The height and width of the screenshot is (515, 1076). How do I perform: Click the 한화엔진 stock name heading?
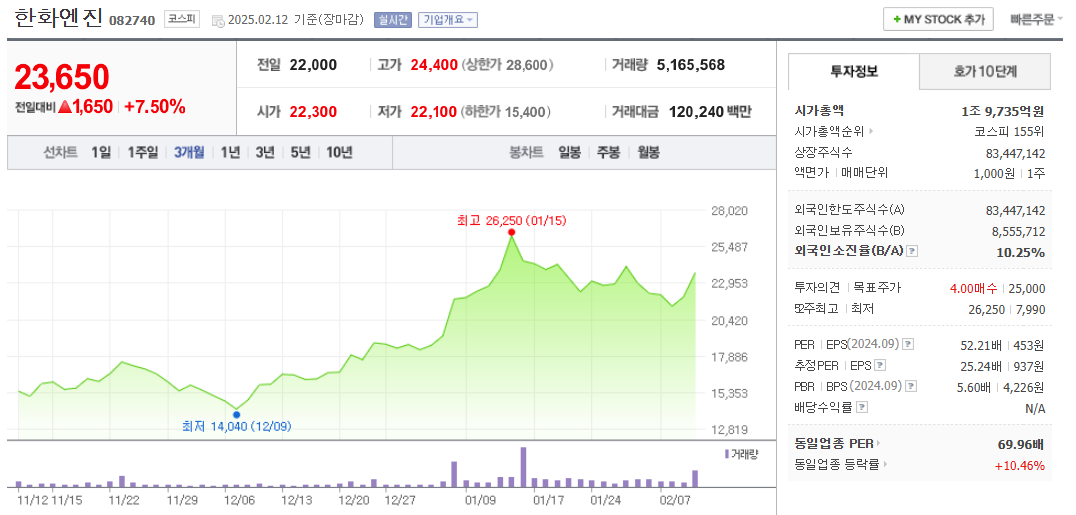point(58,19)
